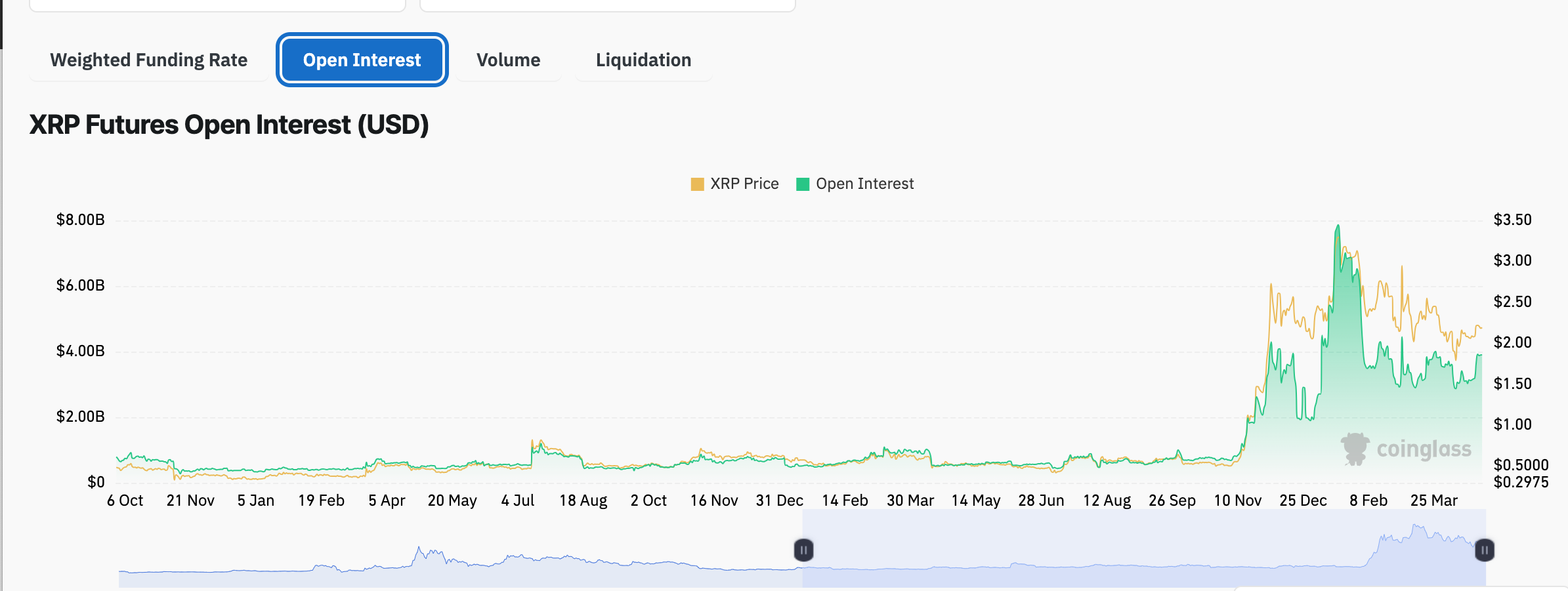Click the open interest peak near 25 Dec
The image size is (1568, 591).
click(x=1338, y=226)
